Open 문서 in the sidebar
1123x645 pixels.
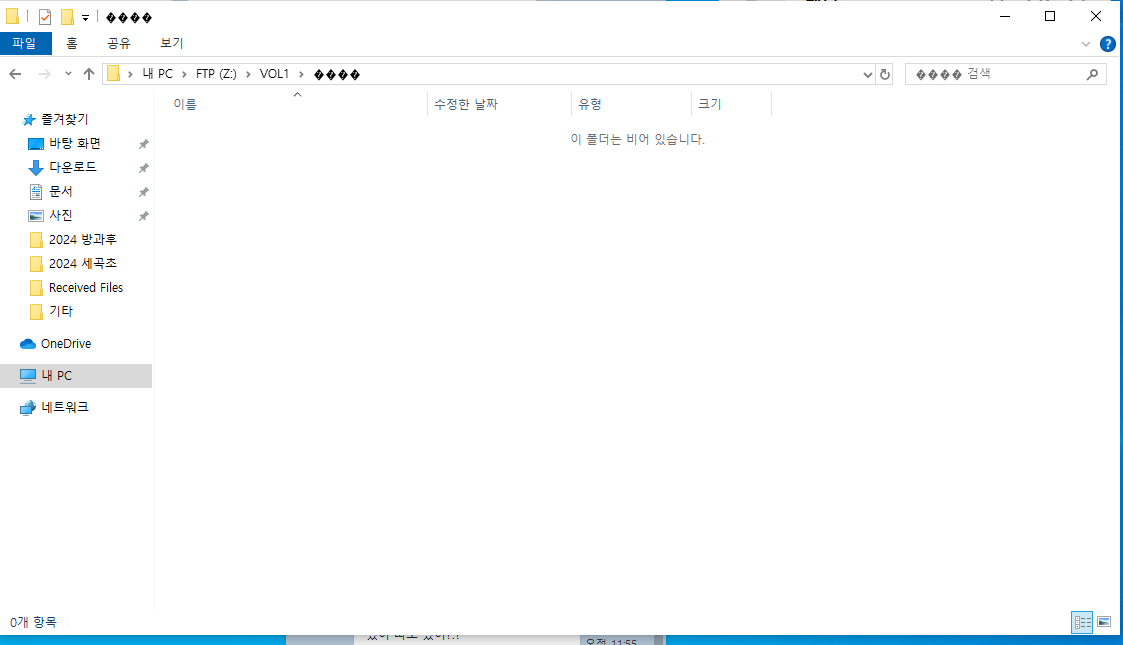click(60, 192)
